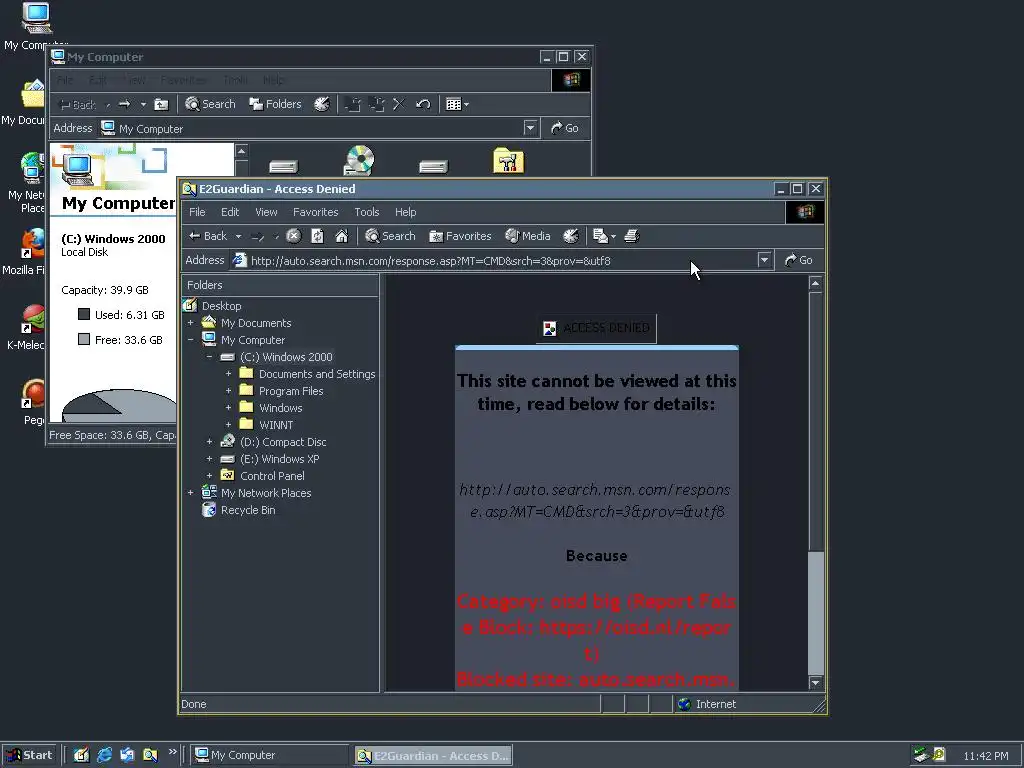
Task: Select the Windows folder in the tree
Action: (x=280, y=408)
